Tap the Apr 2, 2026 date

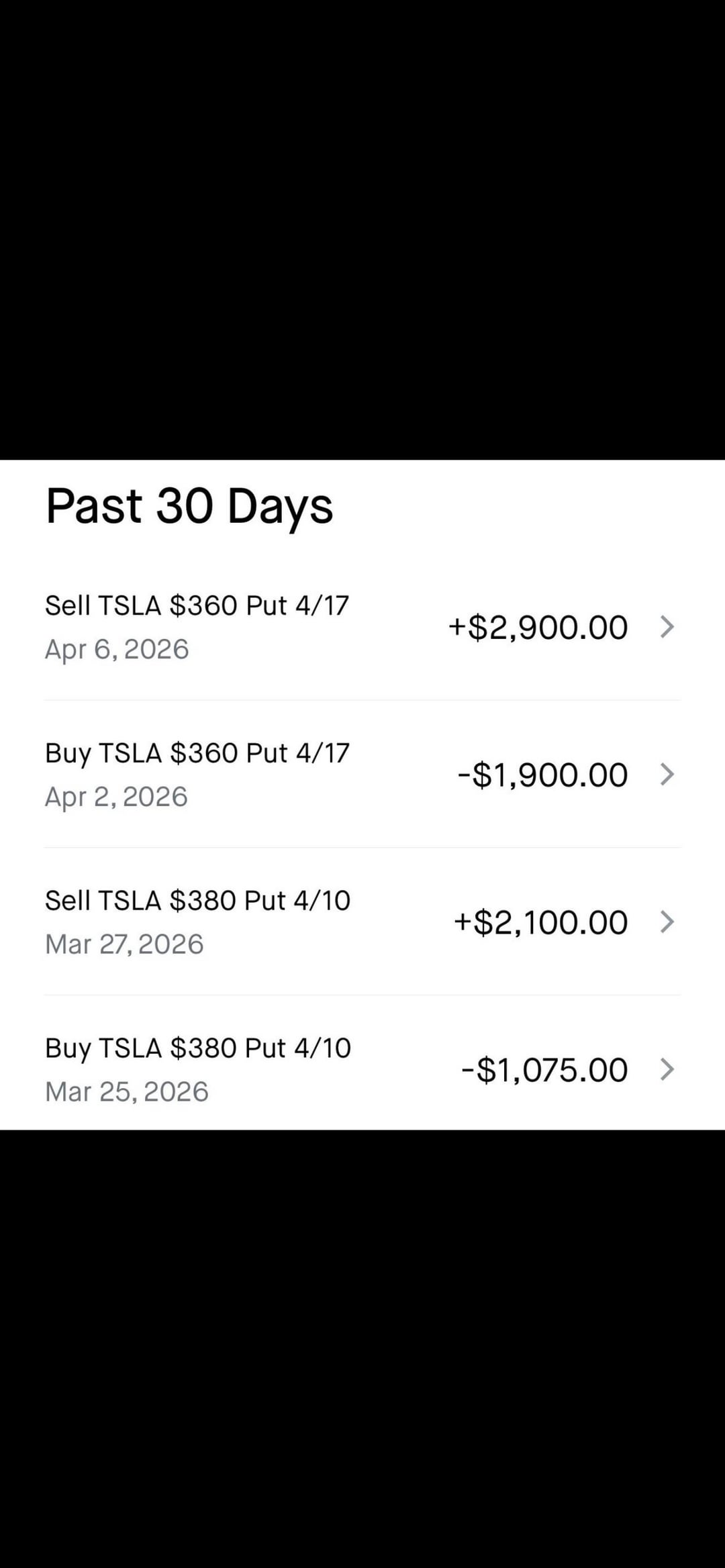[x=116, y=797]
